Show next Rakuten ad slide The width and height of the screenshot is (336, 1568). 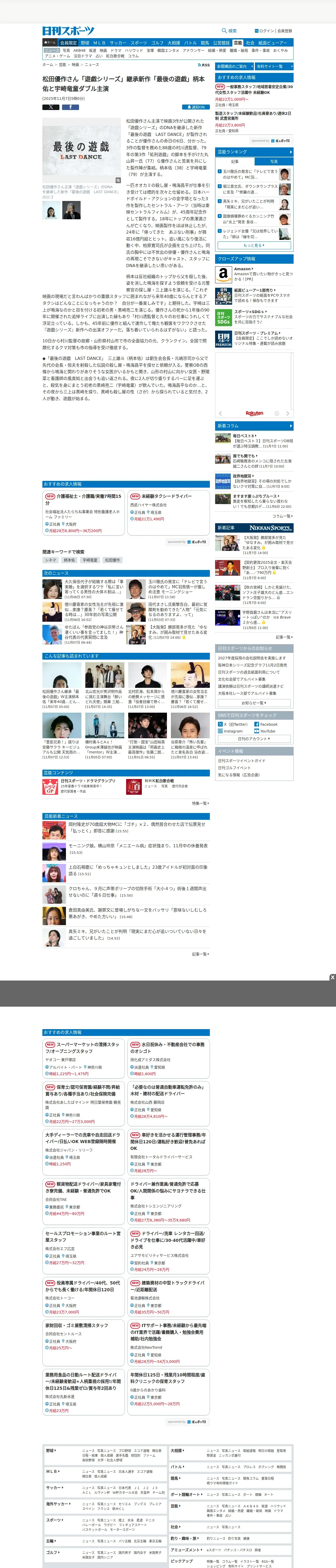288,413
